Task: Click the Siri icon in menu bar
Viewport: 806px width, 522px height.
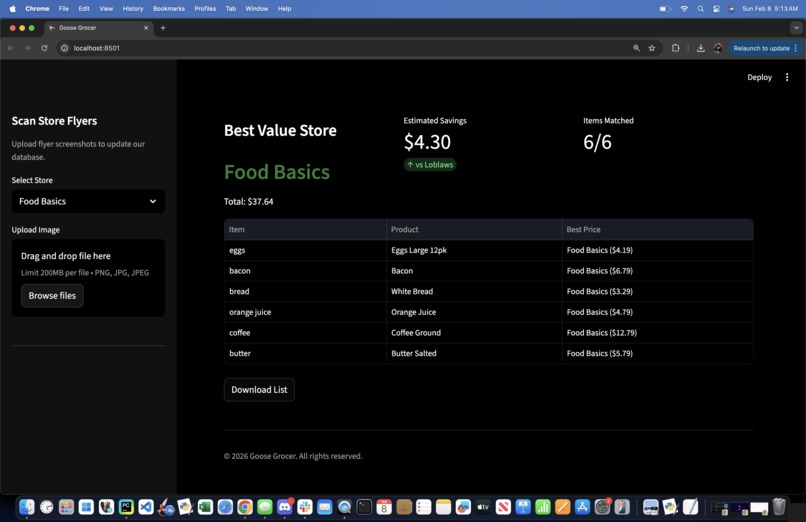Action: pos(731,9)
